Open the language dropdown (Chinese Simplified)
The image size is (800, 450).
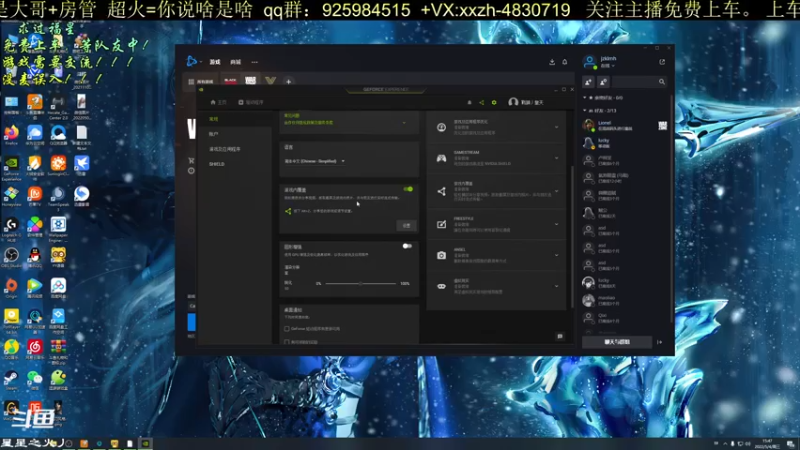coord(315,161)
